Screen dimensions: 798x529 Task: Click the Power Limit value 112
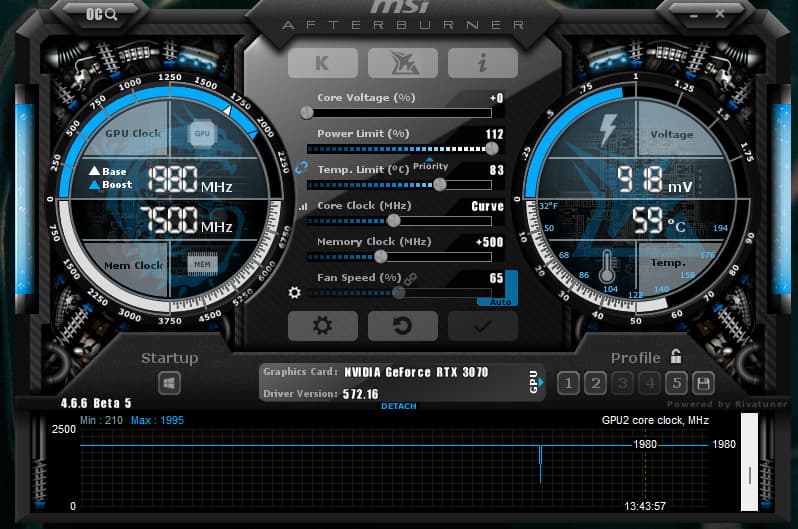[x=494, y=134]
